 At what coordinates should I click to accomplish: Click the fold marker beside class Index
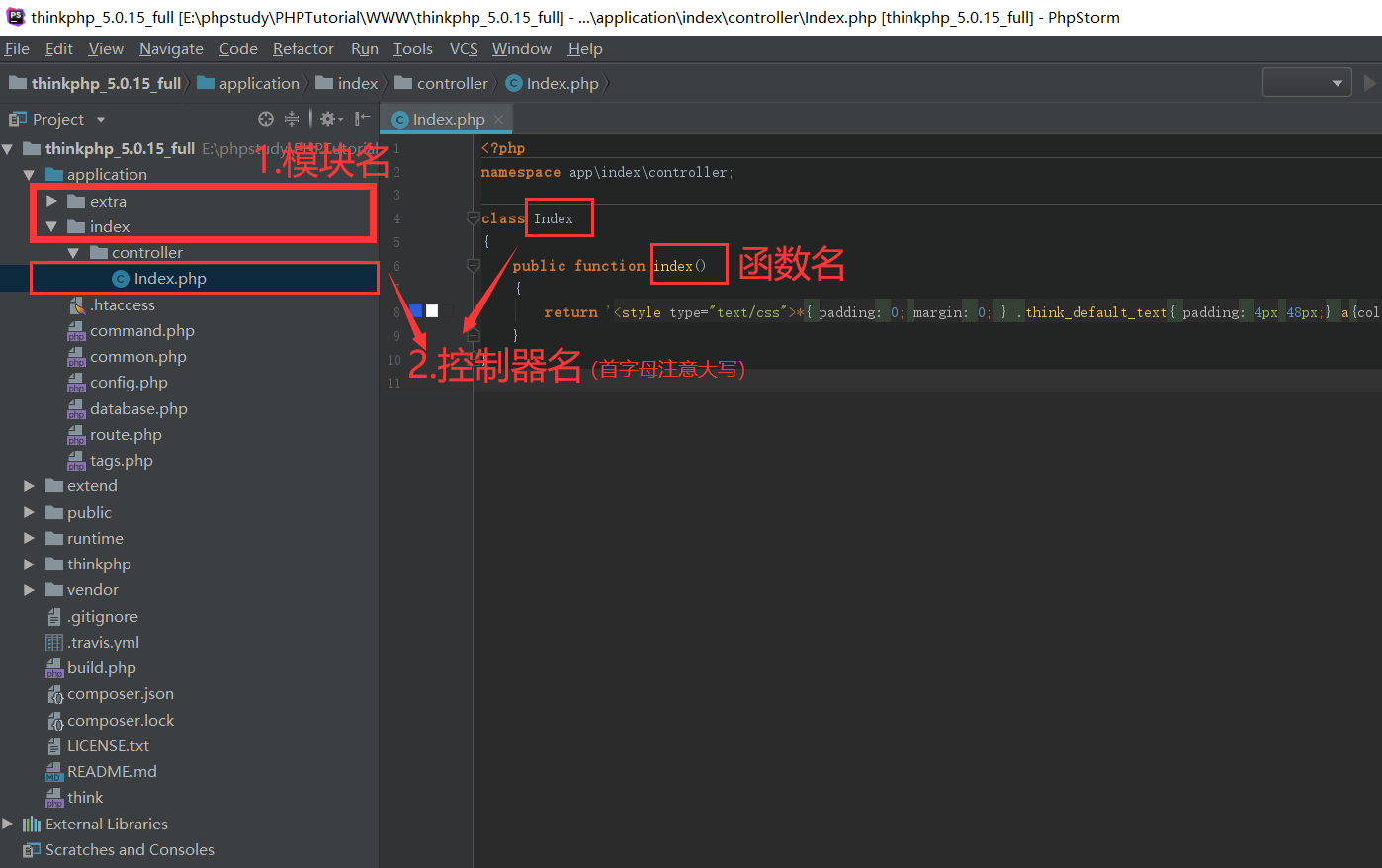473,218
